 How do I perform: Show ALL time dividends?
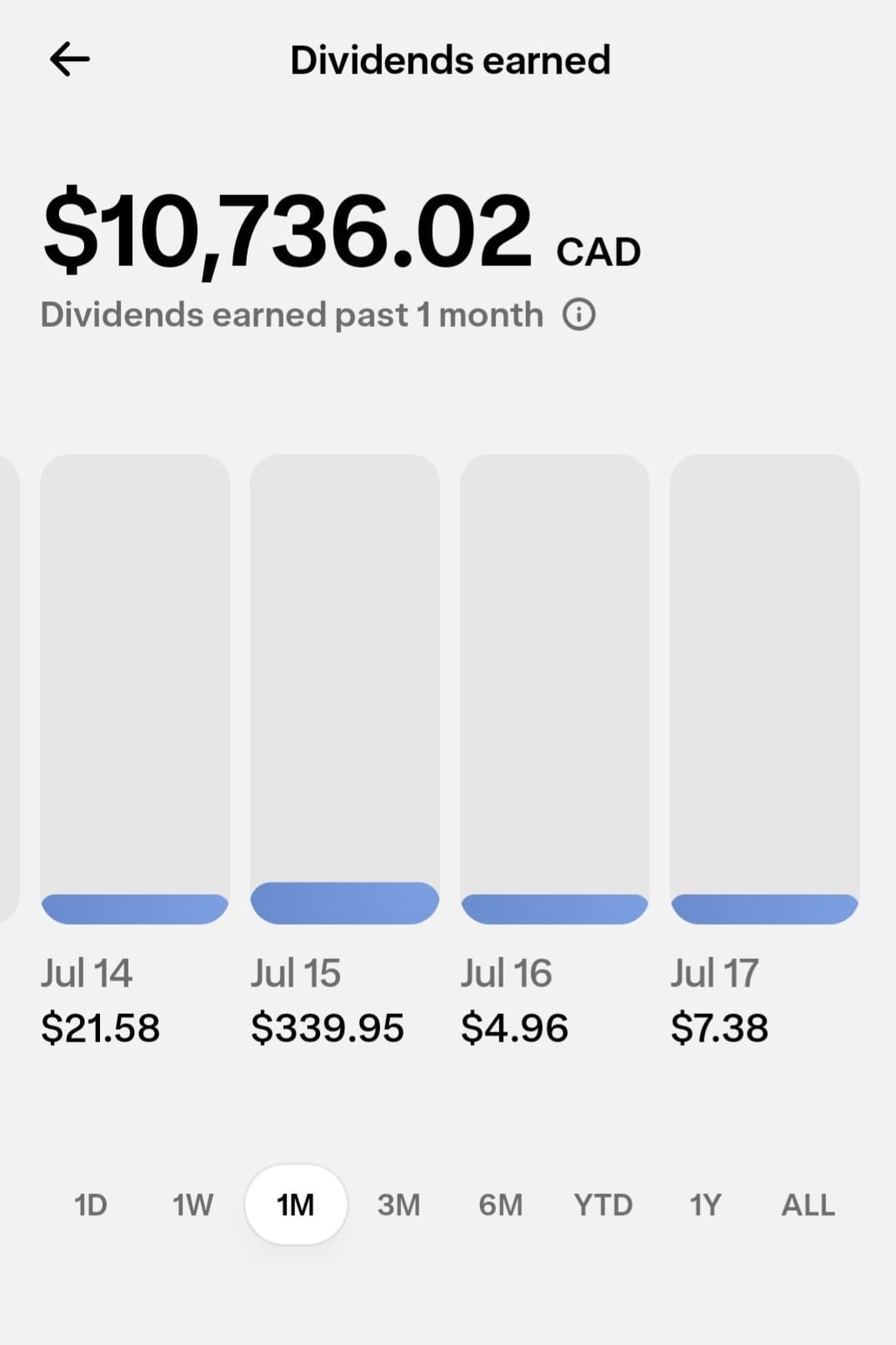coord(808,1205)
